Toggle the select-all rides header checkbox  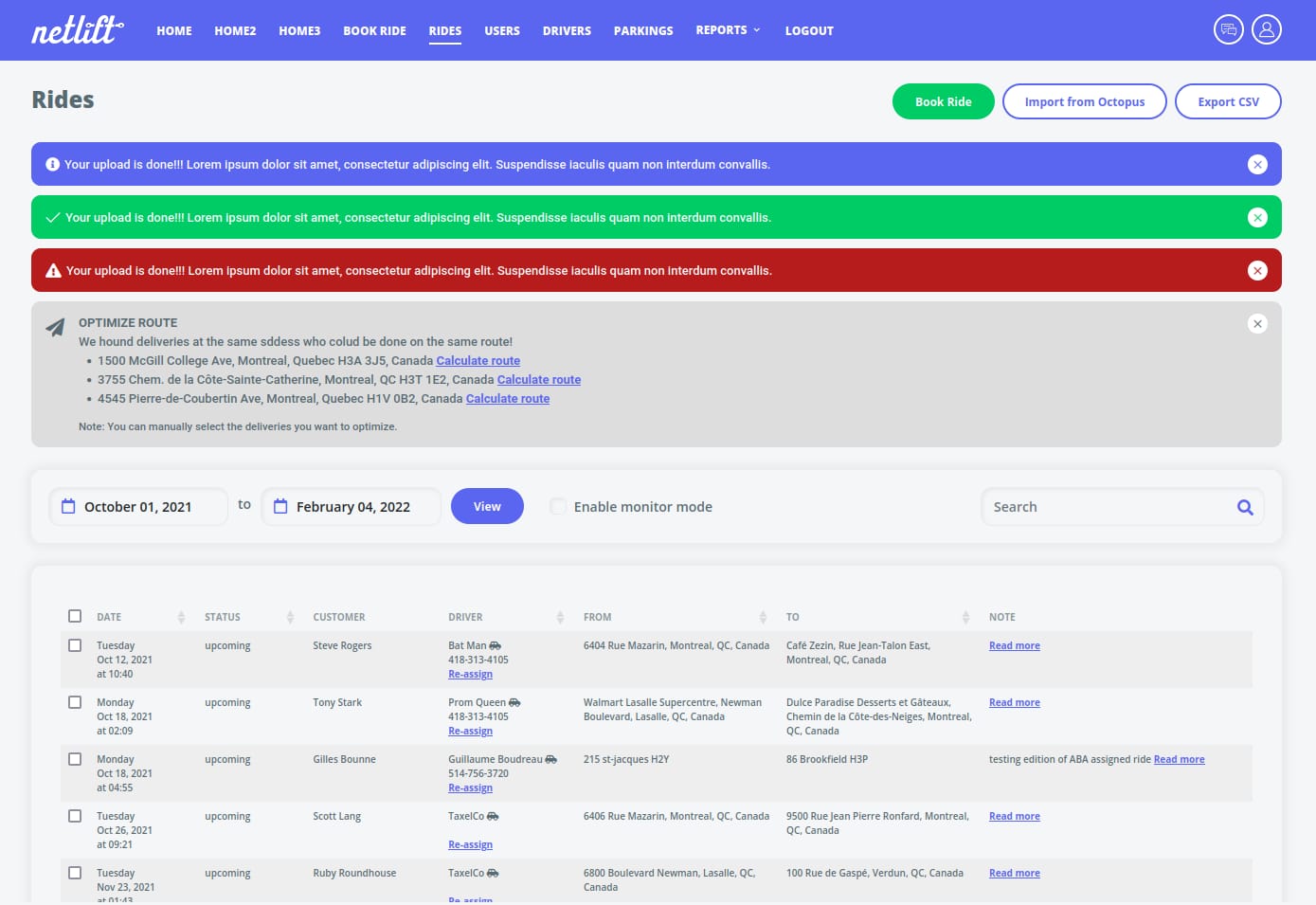pos(75,616)
